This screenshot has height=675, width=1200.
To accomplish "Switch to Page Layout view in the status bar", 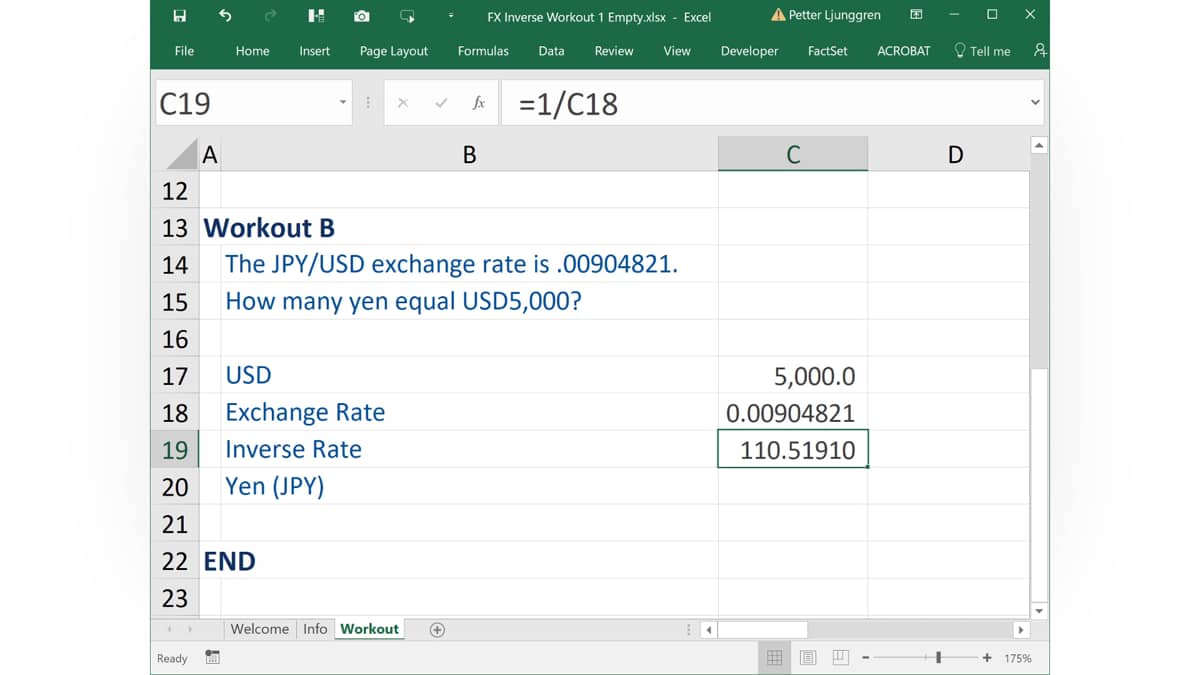I will (x=808, y=657).
